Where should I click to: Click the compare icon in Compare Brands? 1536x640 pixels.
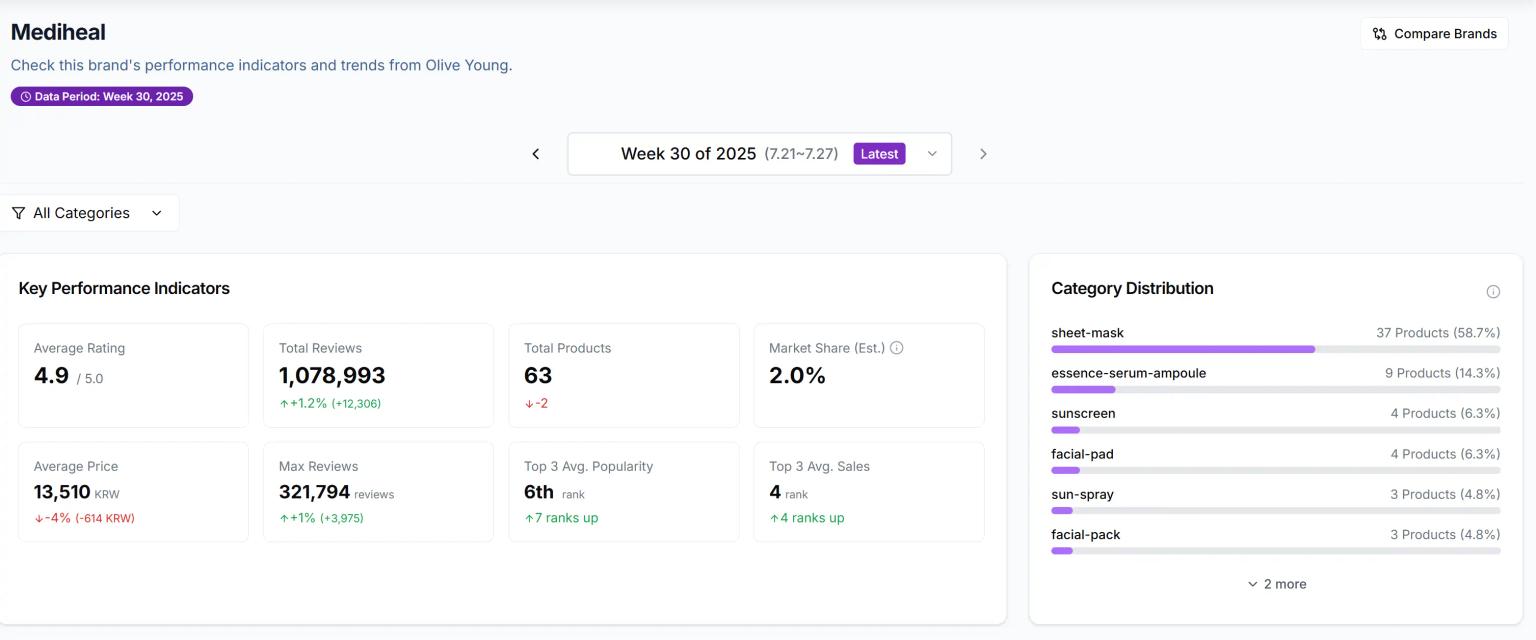pyautogui.click(x=1380, y=34)
